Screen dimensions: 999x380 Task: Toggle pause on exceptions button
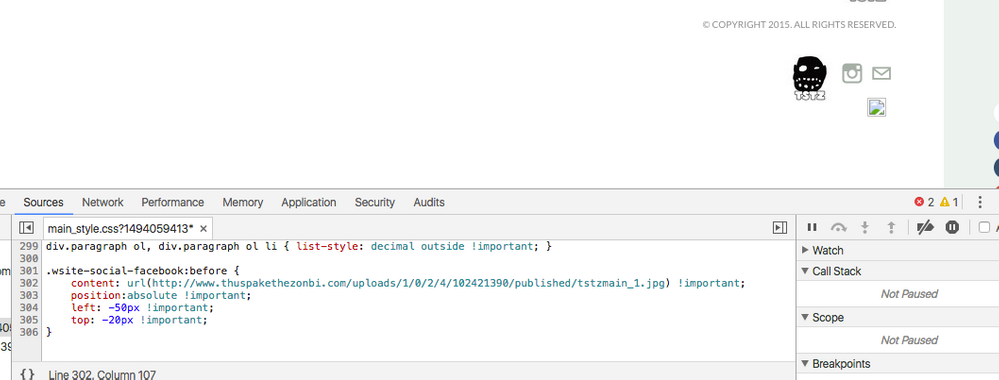click(952, 228)
